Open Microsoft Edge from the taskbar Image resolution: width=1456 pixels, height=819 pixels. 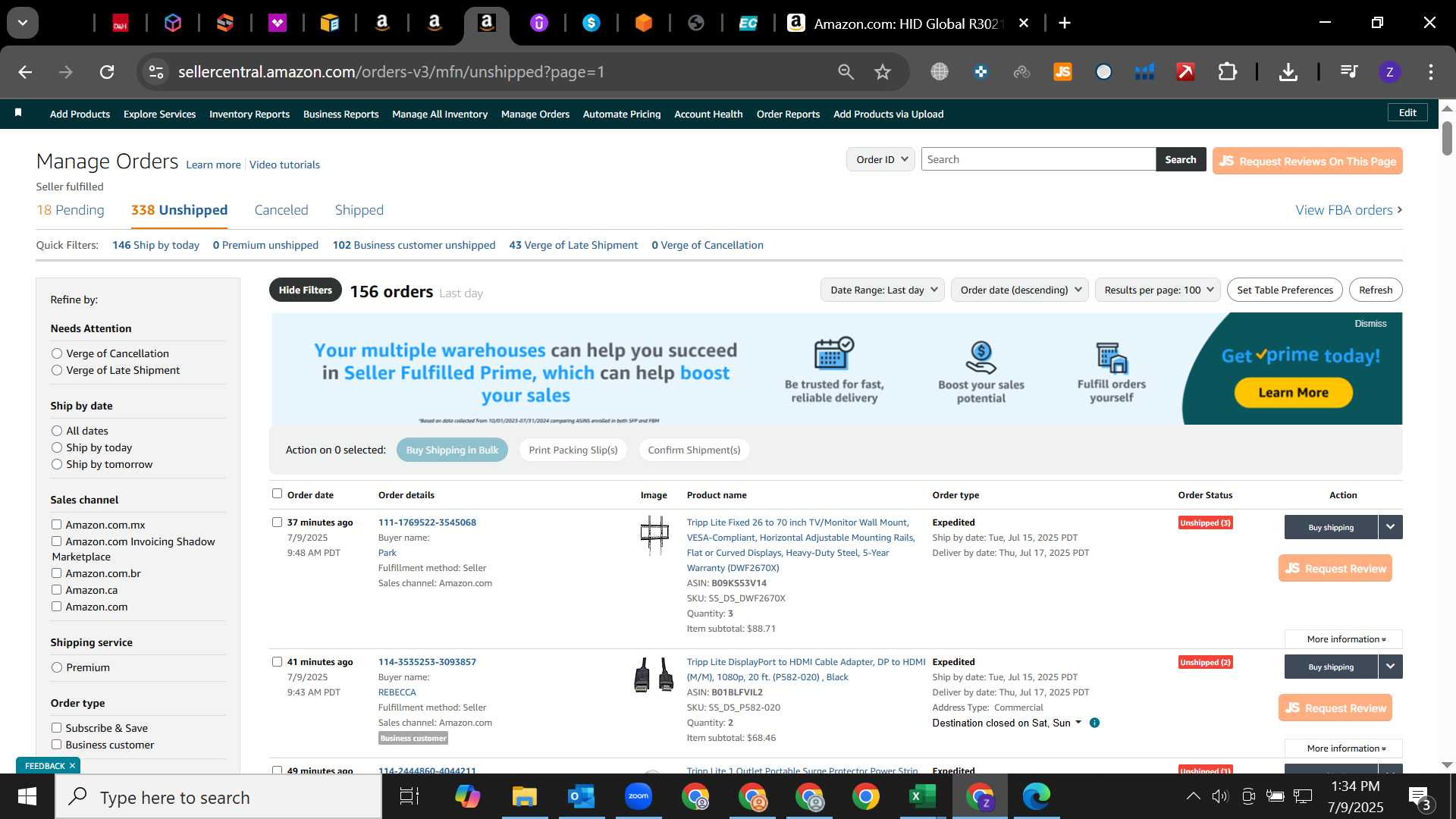click(1036, 796)
